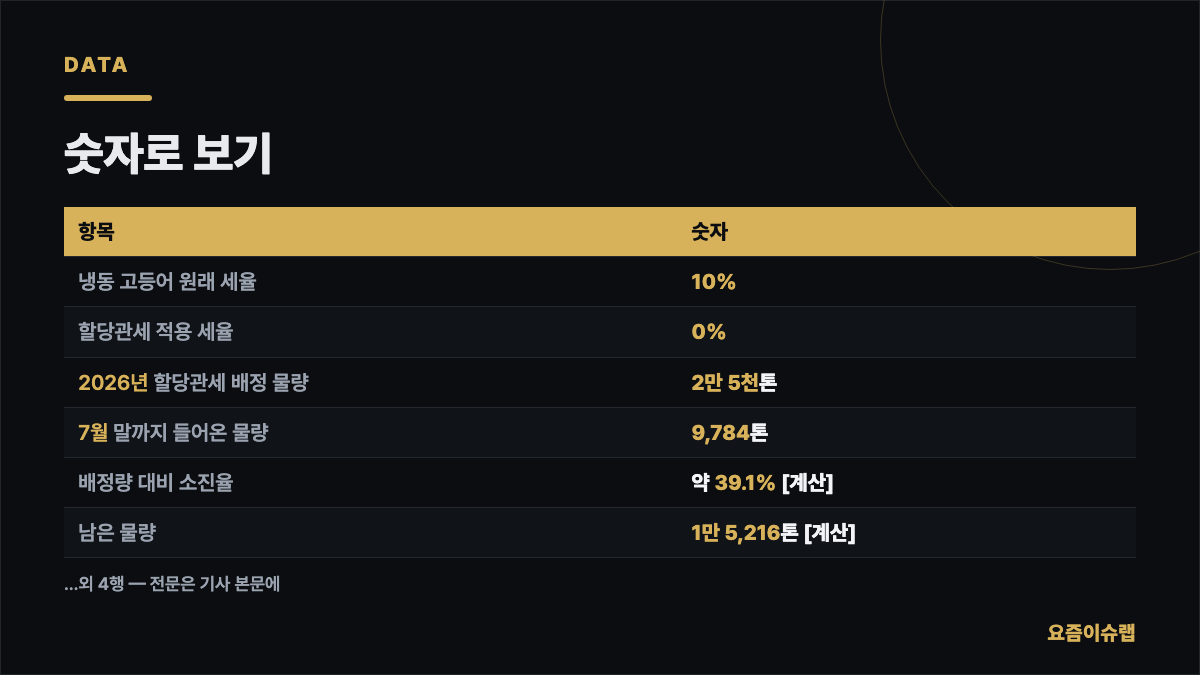The width and height of the screenshot is (1200, 675).
Task: Click the 요즘이슈랩 brand name
Action: coord(1092,632)
